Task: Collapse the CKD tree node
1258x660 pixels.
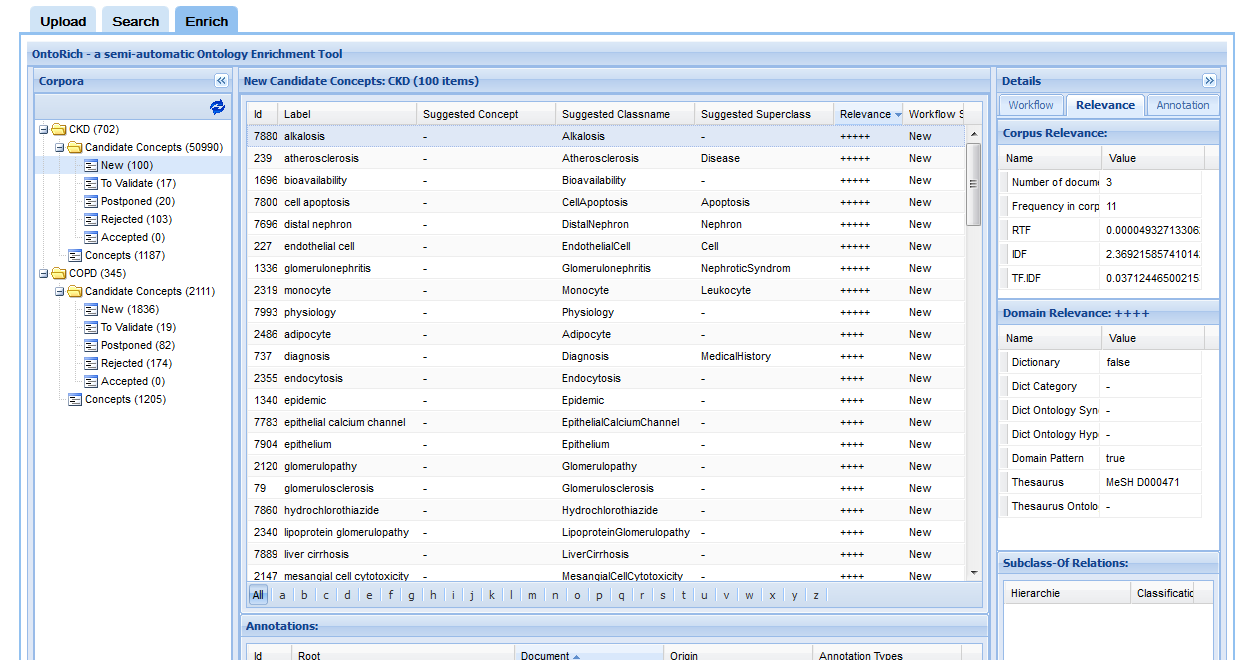Action: pyautogui.click(x=43, y=130)
